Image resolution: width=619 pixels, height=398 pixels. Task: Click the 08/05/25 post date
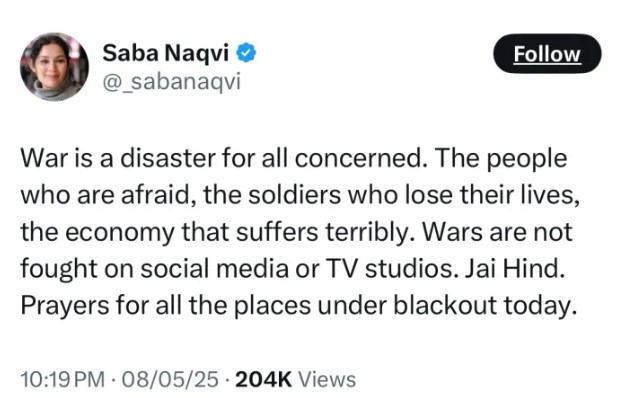(170, 380)
